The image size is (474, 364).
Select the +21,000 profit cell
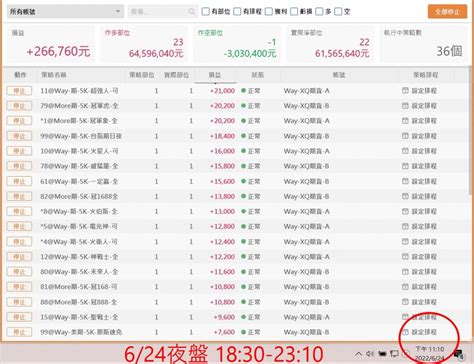click(222, 91)
